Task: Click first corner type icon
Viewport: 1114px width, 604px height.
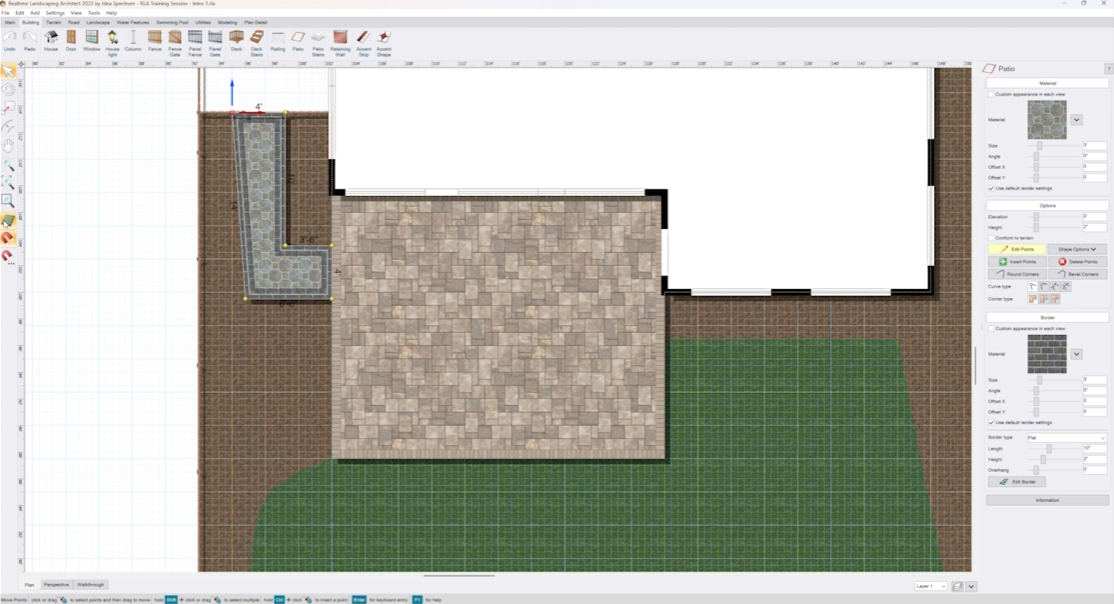Action: point(1033,299)
